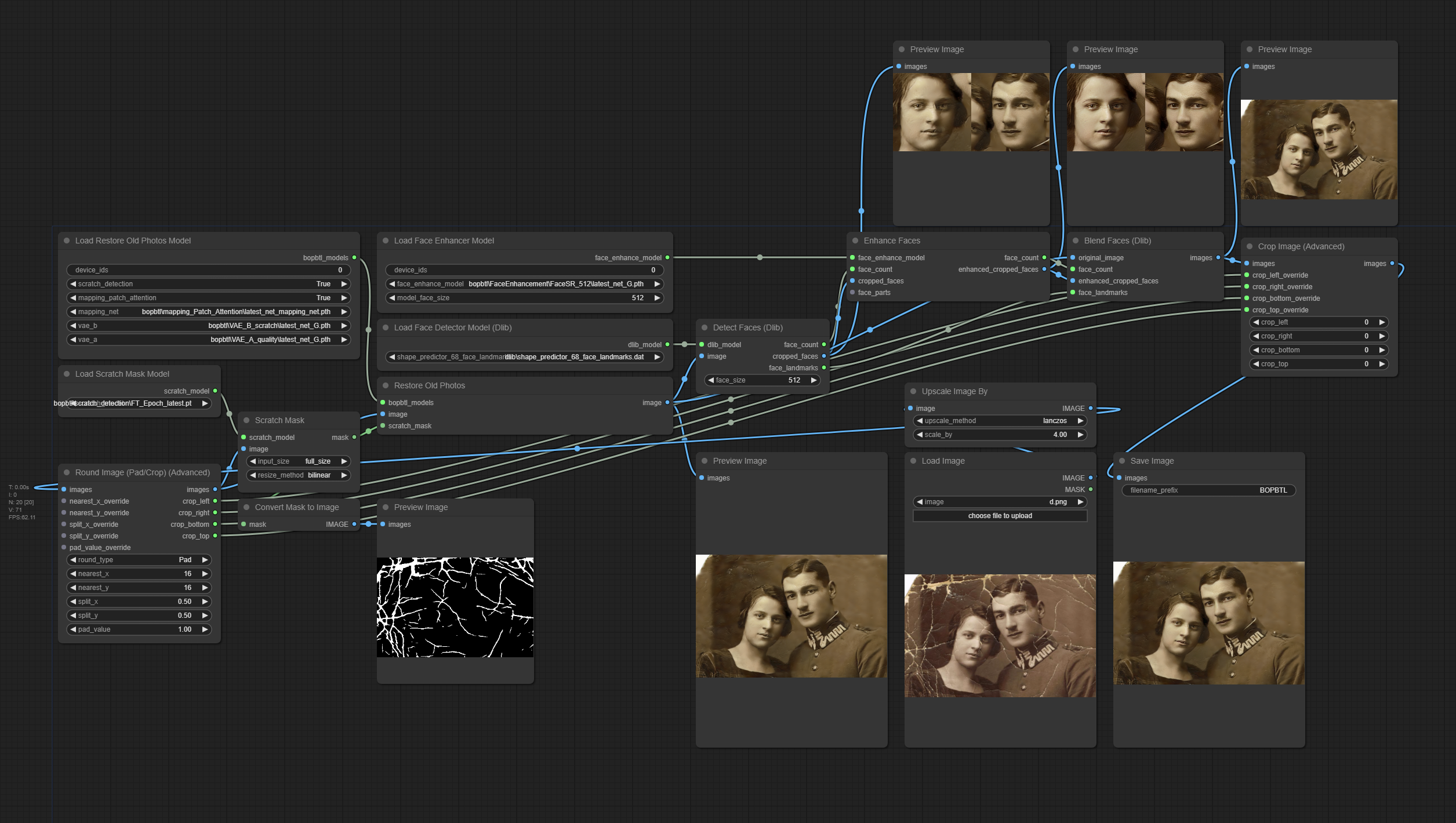
Task: Click the Load Image MASK output socket
Action: click(x=1091, y=490)
